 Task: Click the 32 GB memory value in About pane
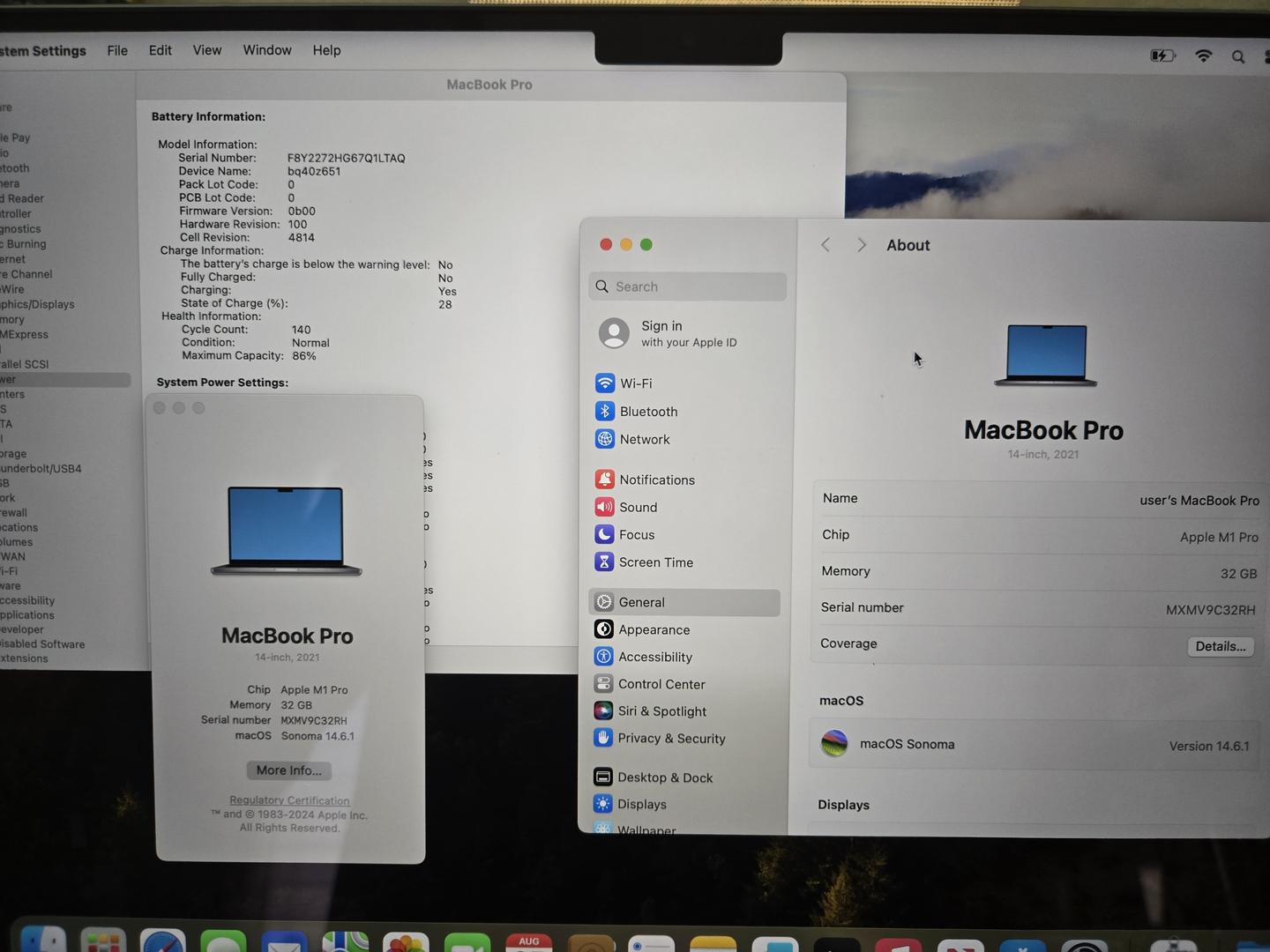[x=1238, y=574]
